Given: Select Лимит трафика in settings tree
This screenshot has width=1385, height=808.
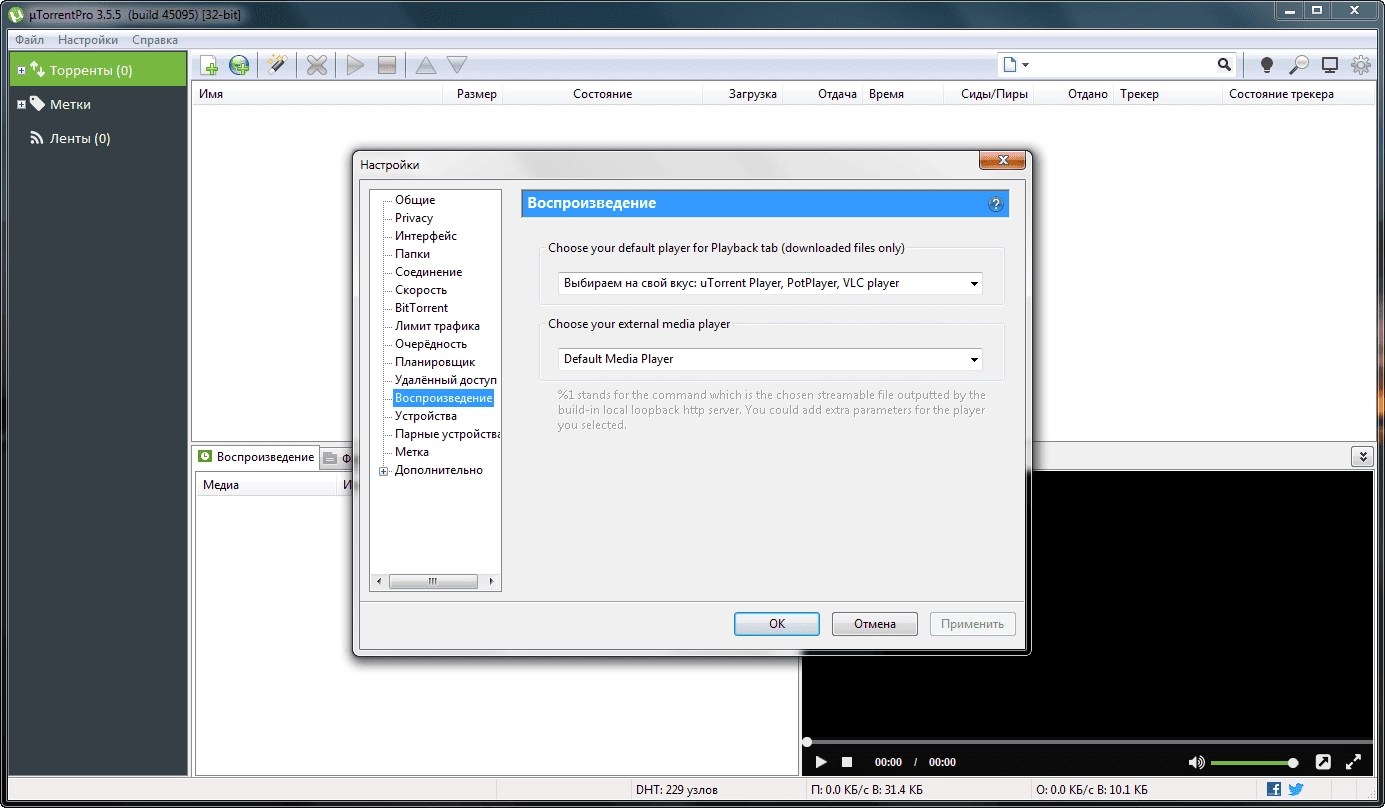Looking at the screenshot, I should click(437, 326).
